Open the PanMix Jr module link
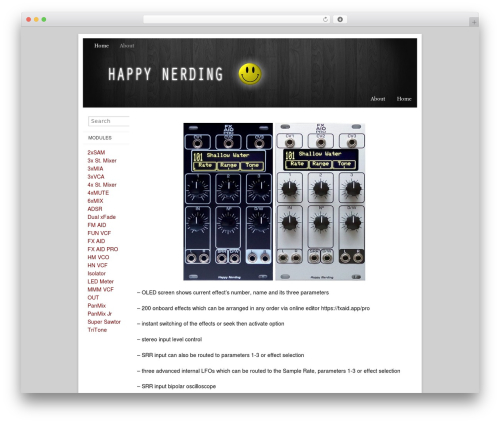The width and height of the screenshot is (500, 423). [100, 314]
